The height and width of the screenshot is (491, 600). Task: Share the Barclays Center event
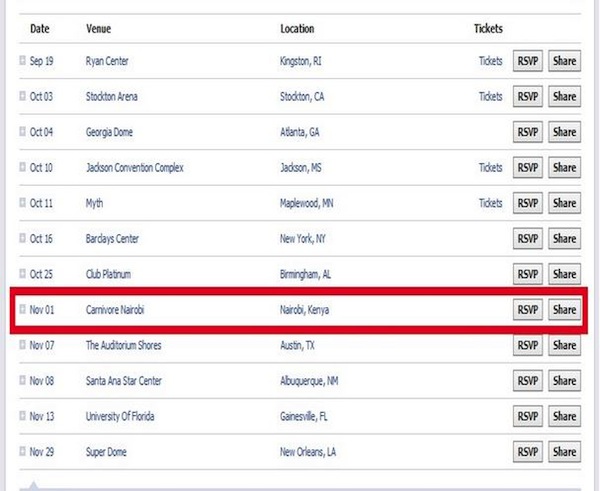coord(564,239)
